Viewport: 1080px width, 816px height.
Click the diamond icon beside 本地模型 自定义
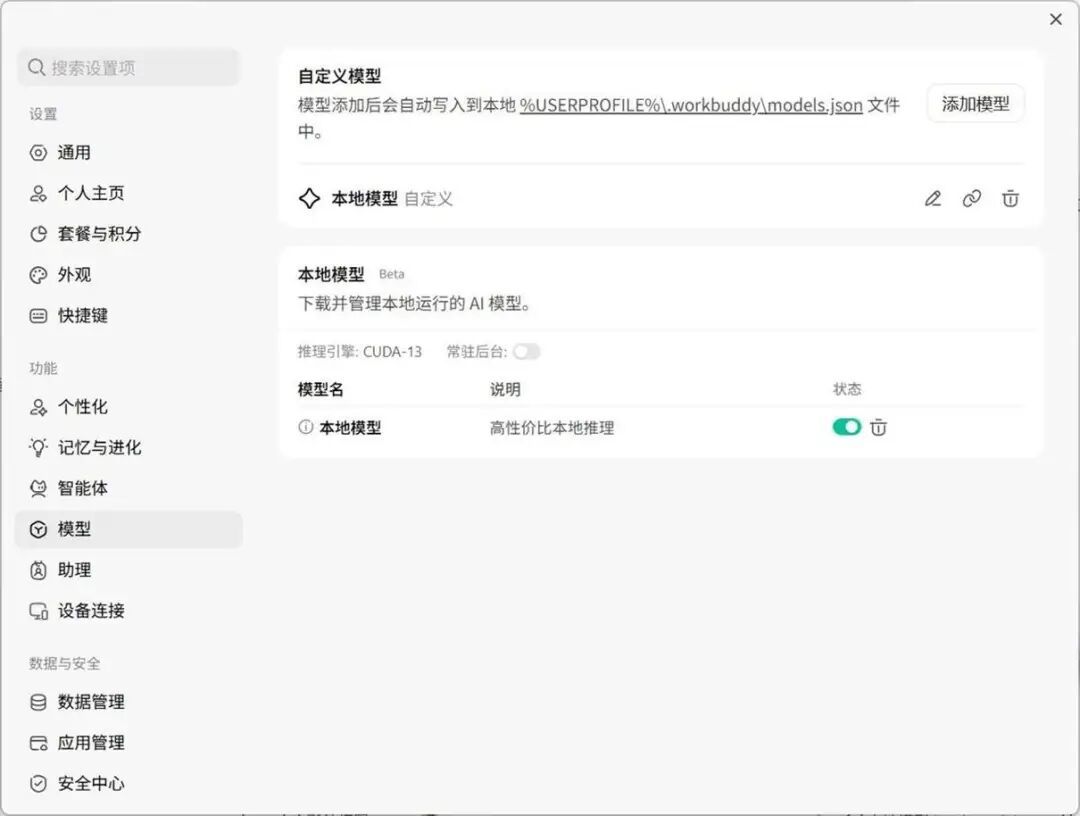point(309,198)
